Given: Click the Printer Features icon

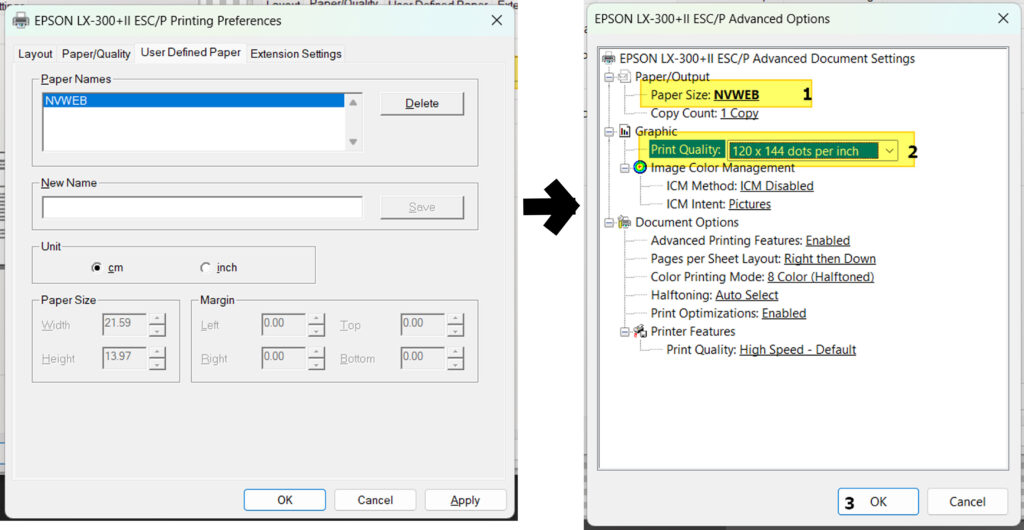Looking at the screenshot, I should tap(640, 331).
